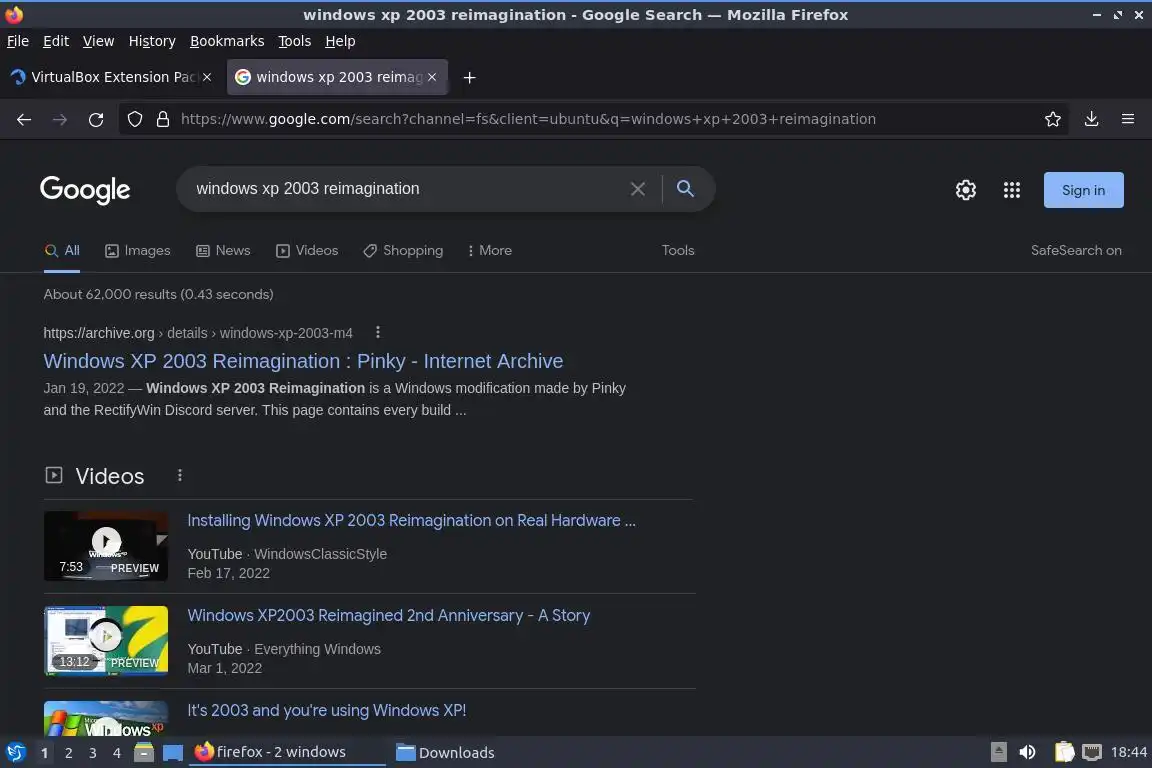Open file manager icon in taskbar

(x=144, y=753)
